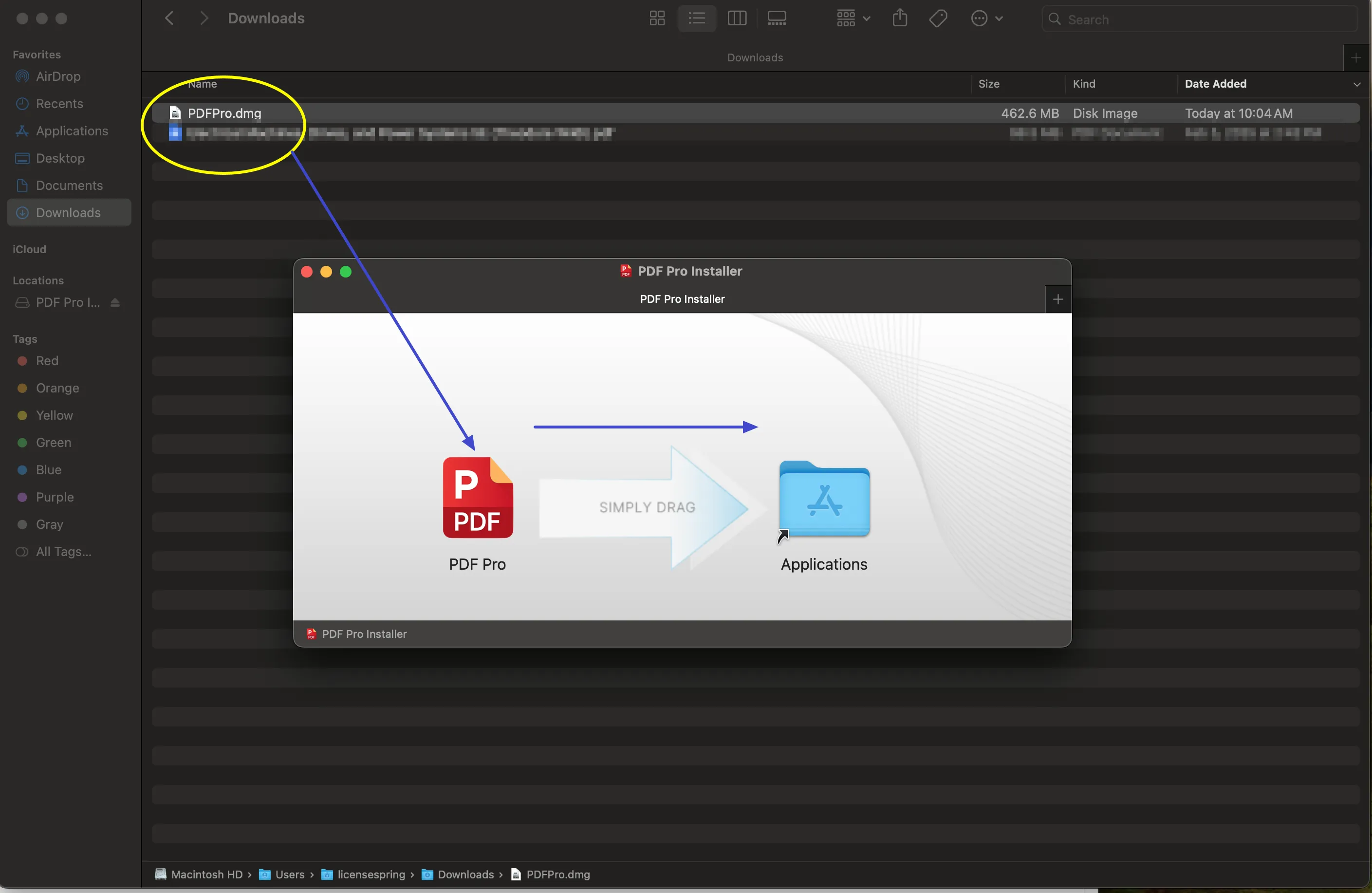This screenshot has width=1372, height=893.
Task: Select the PDFPro.dmg file row
Action: [x=756, y=113]
